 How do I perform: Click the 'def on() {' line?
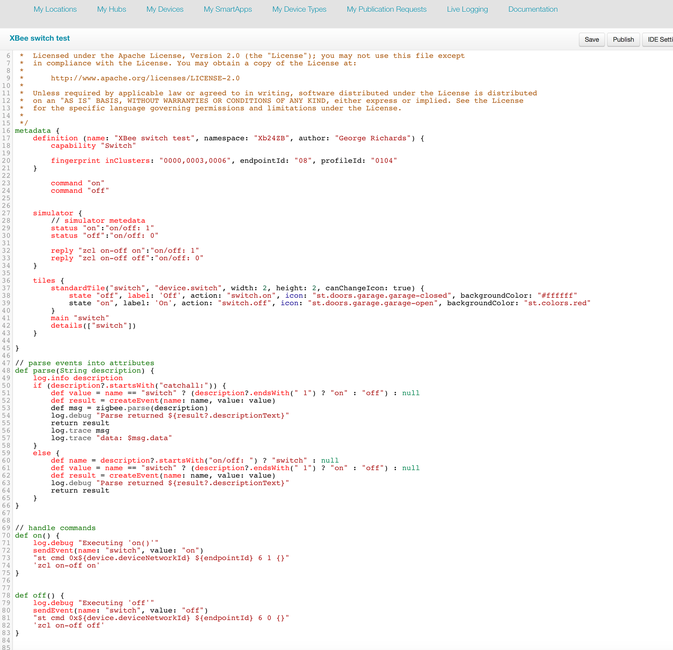click(x=37, y=536)
